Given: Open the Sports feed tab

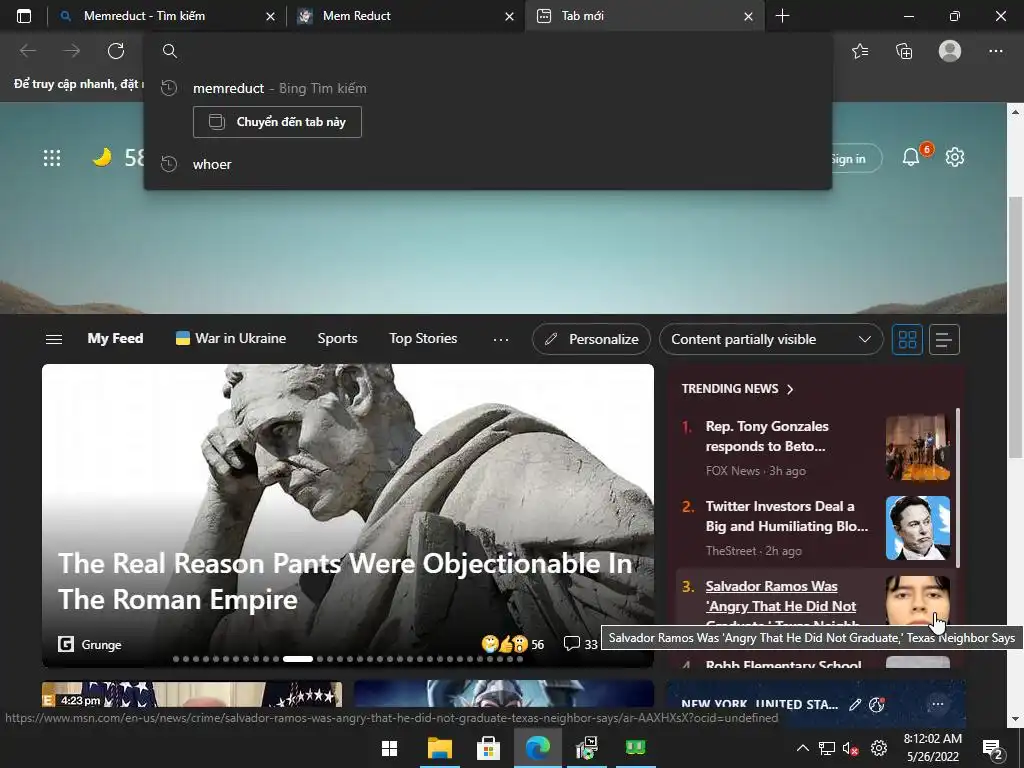Looking at the screenshot, I should click(337, 338).
